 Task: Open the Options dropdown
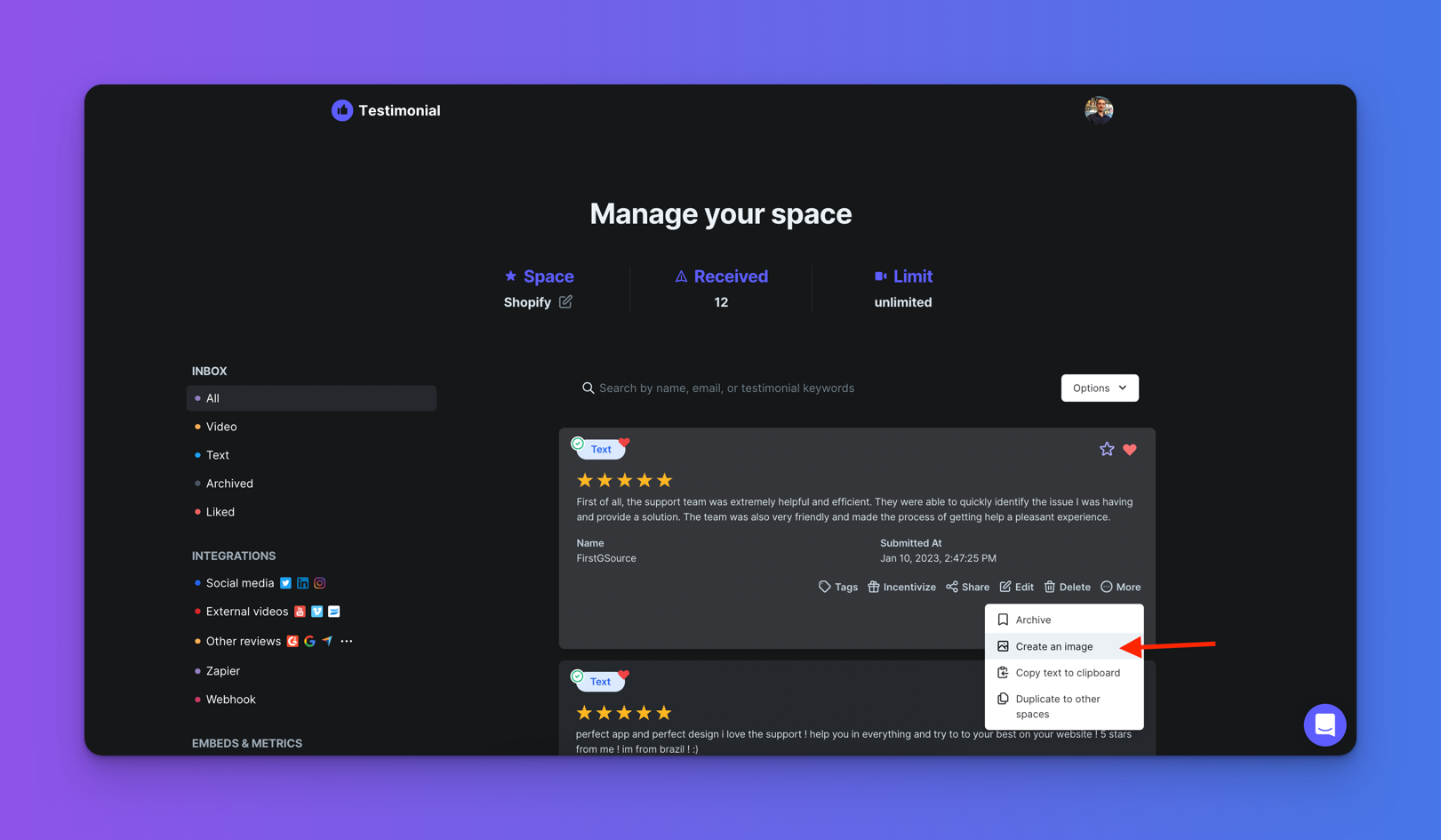click(x=1099, y=388)
